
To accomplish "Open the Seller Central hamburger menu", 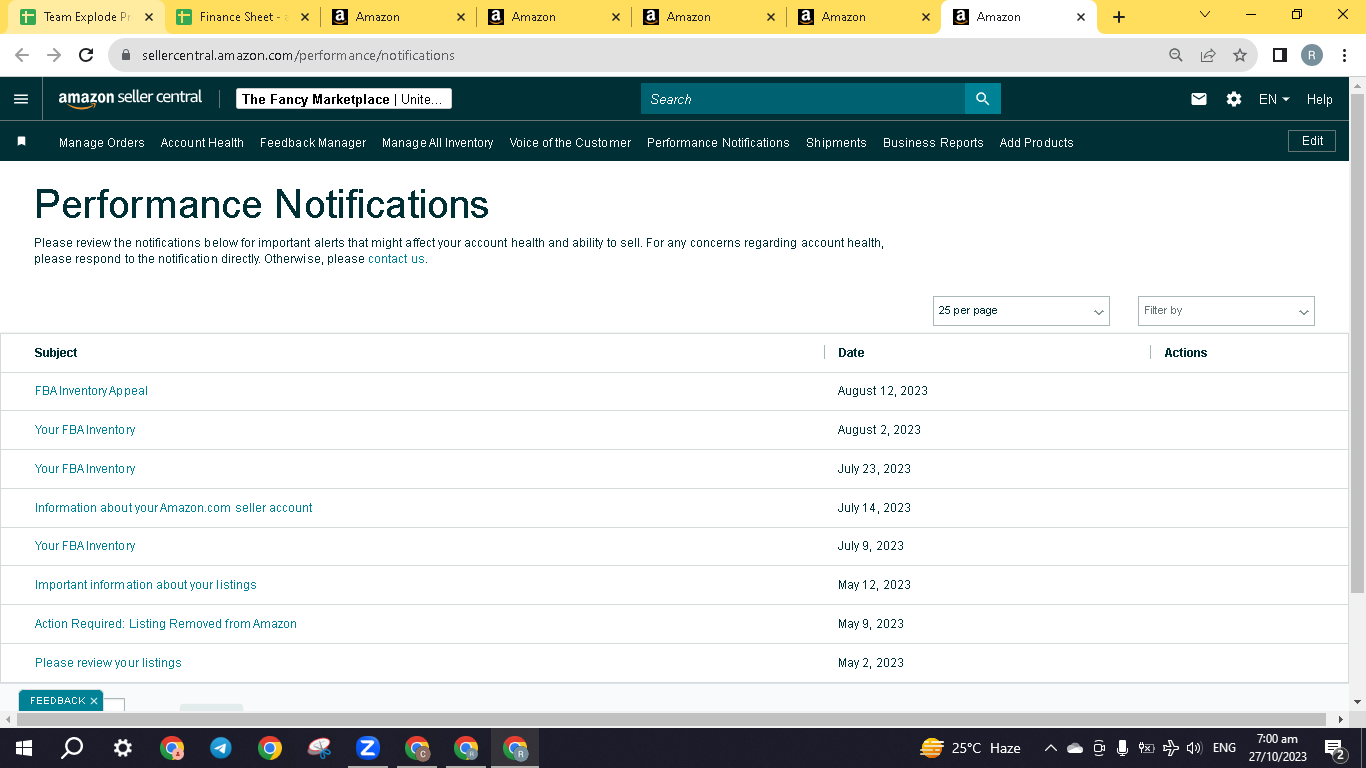I will 21,99.
